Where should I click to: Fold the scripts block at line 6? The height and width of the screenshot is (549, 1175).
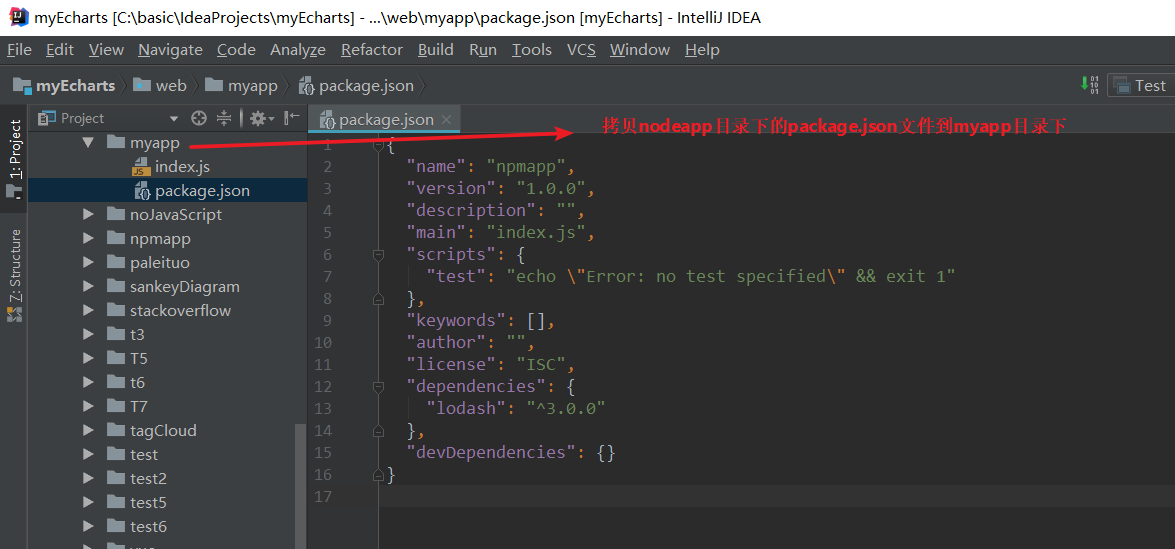[x=378, y=255]
